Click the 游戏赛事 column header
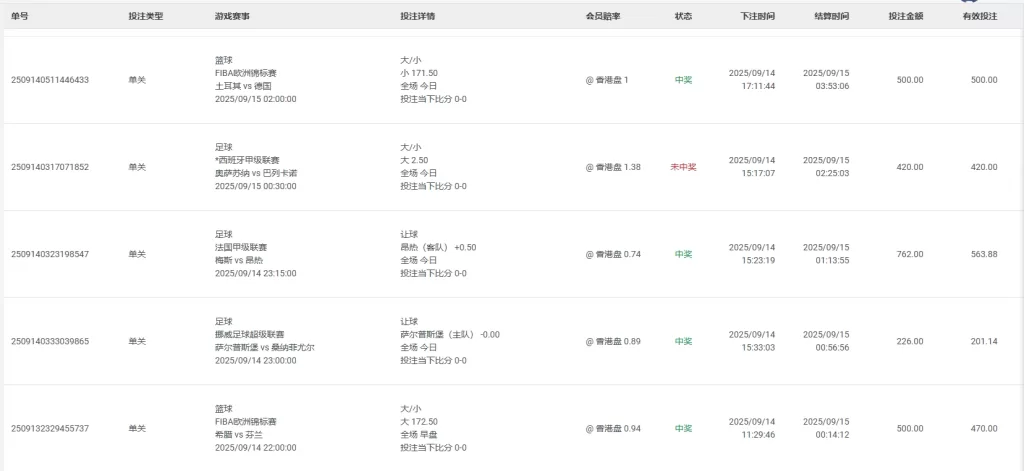1024x471 pixels. coord(232,16)
